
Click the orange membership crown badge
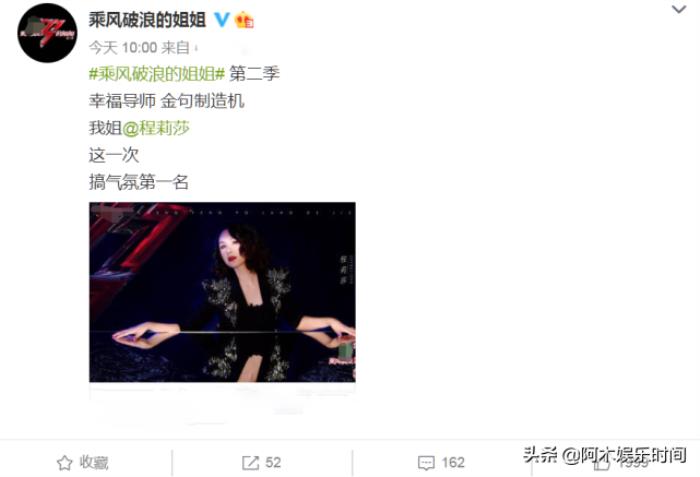pos(244,20)
